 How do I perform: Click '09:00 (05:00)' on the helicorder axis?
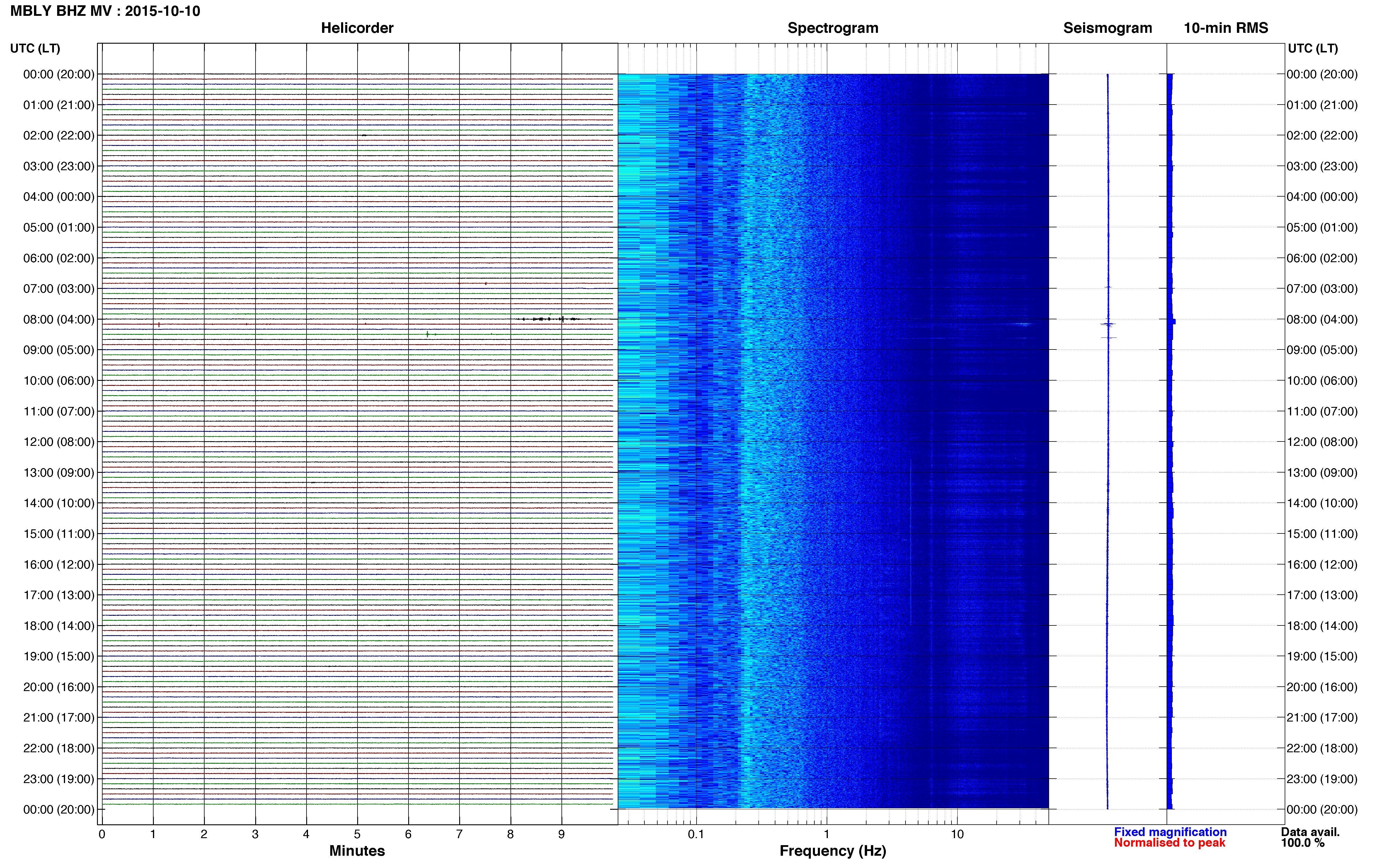coord(59,350)
